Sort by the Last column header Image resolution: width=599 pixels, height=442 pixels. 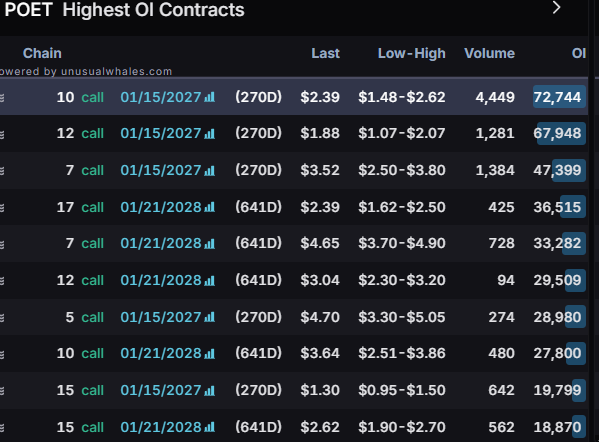(325, 53)
